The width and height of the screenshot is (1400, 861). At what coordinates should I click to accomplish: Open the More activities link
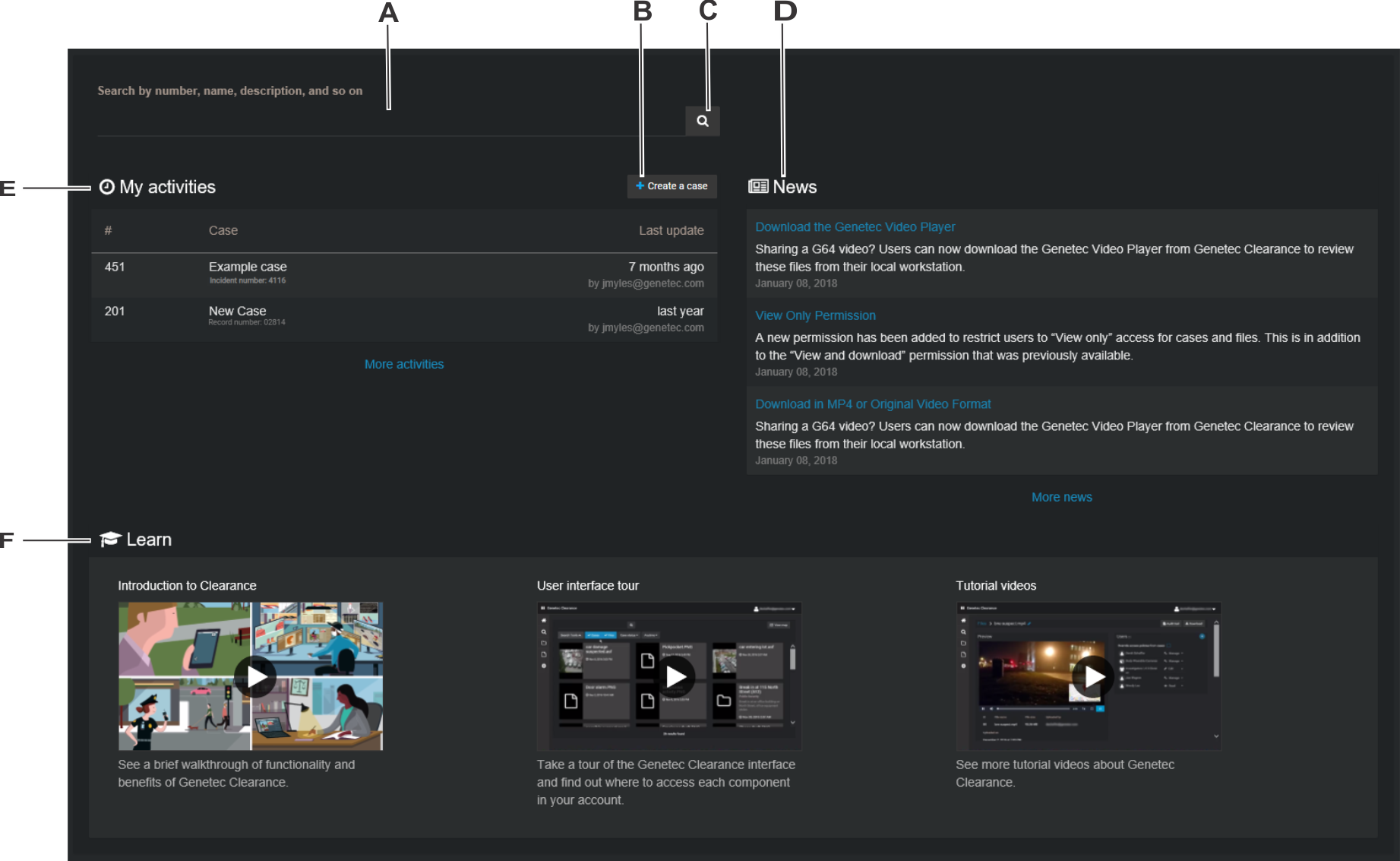tap(403, 364)
